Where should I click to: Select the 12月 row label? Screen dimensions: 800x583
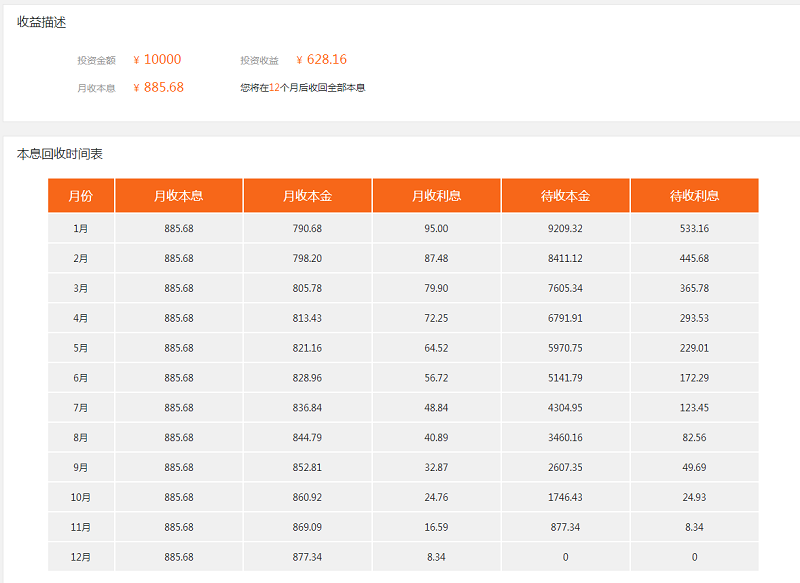(x=81, y=557)
